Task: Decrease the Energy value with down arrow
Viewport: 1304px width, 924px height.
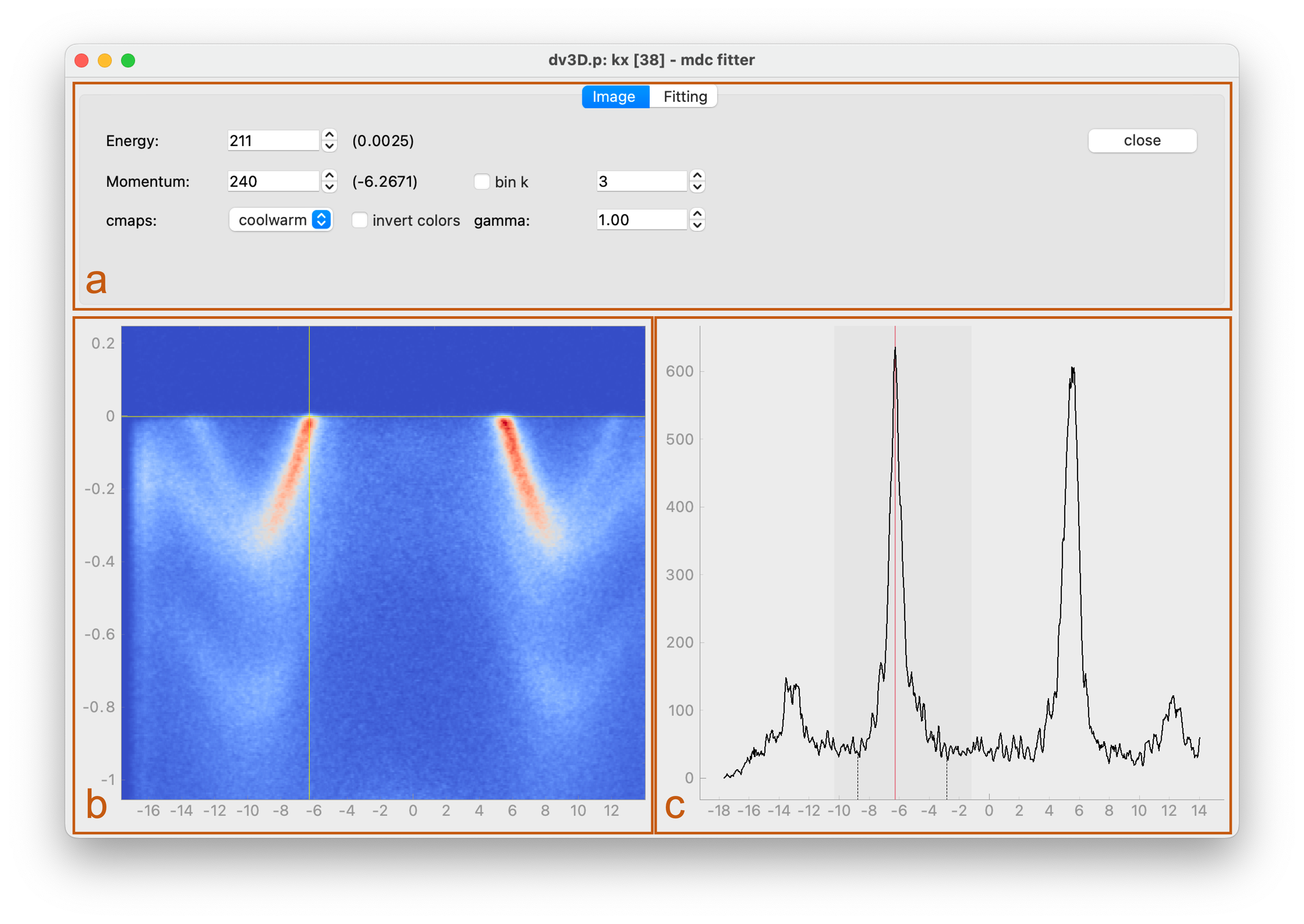Action: (329, 146)
